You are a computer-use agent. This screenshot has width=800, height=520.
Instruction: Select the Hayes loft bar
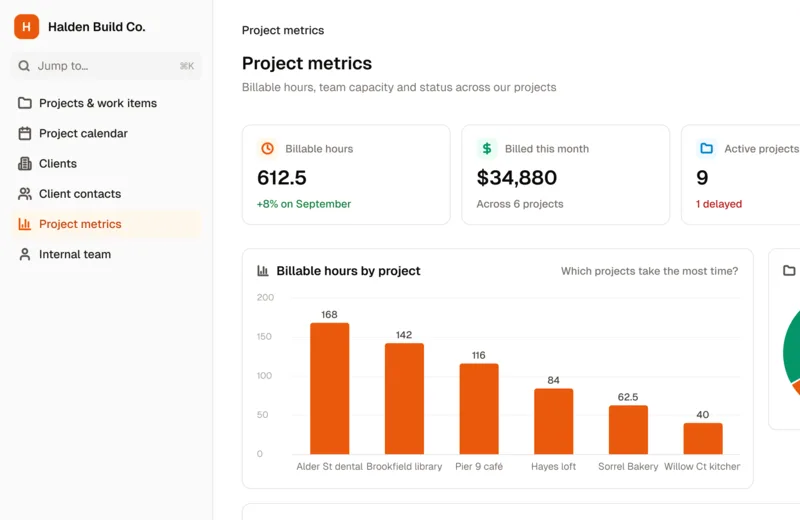[x=554, y=422]
